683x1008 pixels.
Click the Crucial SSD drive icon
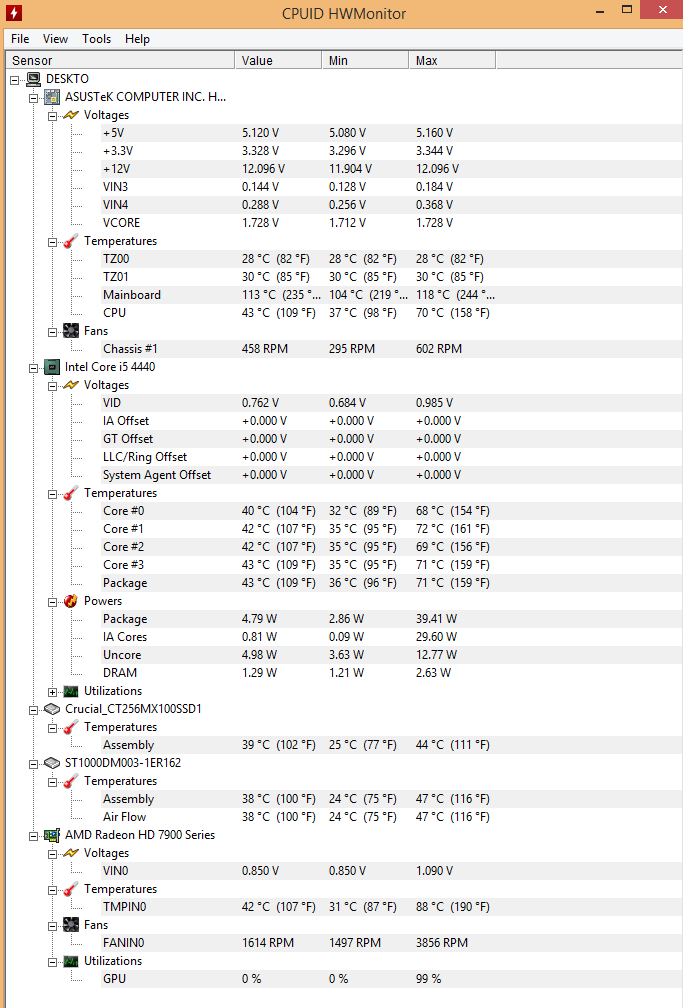coord(52,709)
